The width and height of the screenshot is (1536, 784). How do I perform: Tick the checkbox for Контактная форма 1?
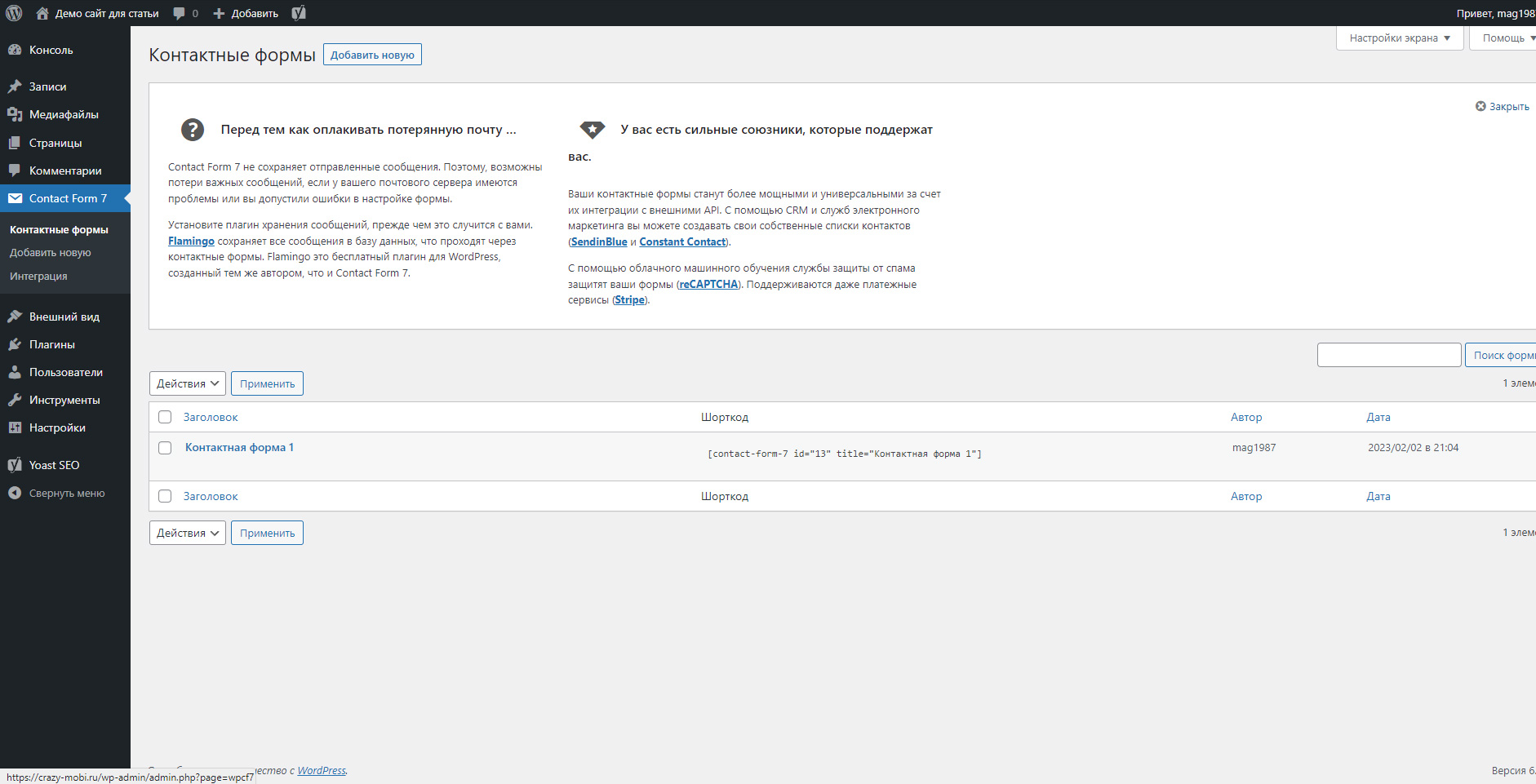tap(165, 448)
